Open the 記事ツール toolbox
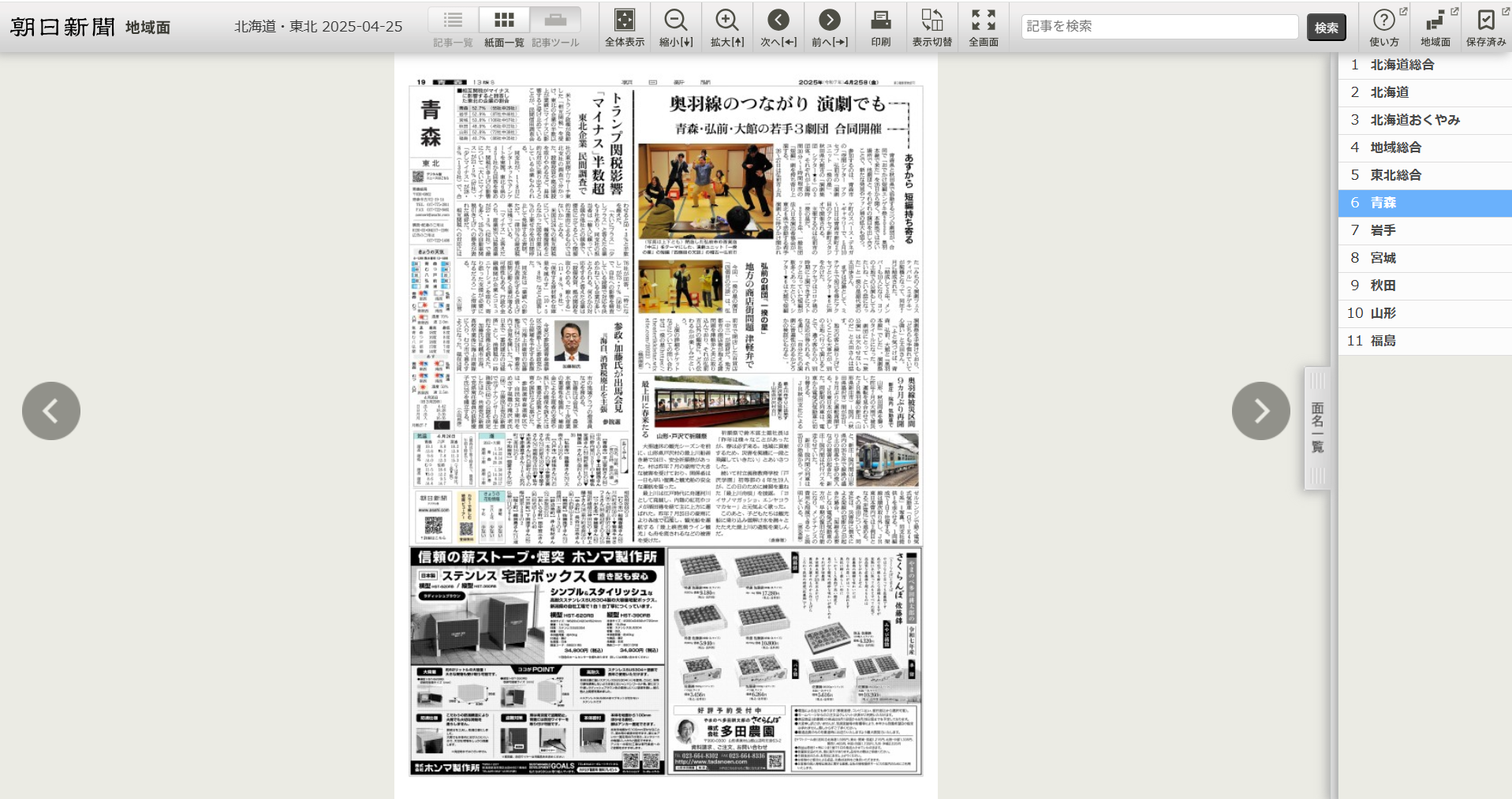 click(x=555, y=21)
